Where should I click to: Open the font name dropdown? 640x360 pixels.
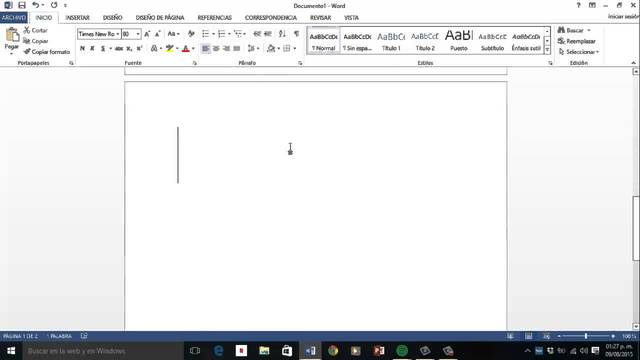pyautogui.click(x=118, y=34)
